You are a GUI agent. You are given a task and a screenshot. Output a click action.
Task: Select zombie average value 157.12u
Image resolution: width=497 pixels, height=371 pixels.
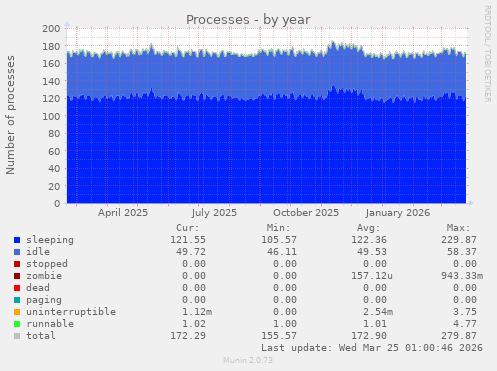point(372,276)
